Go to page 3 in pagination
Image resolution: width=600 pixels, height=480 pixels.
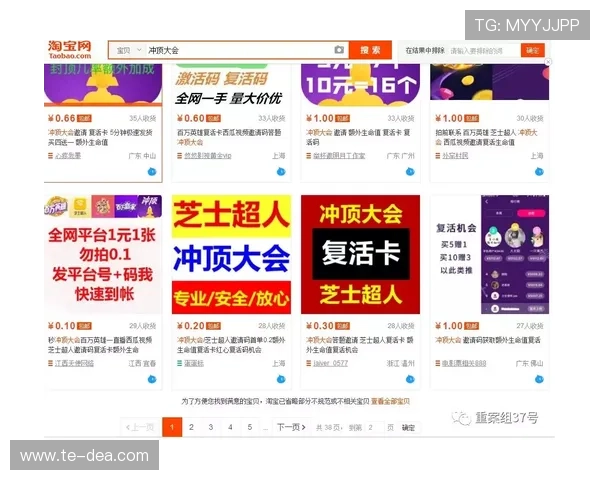[x=211, y=427]
